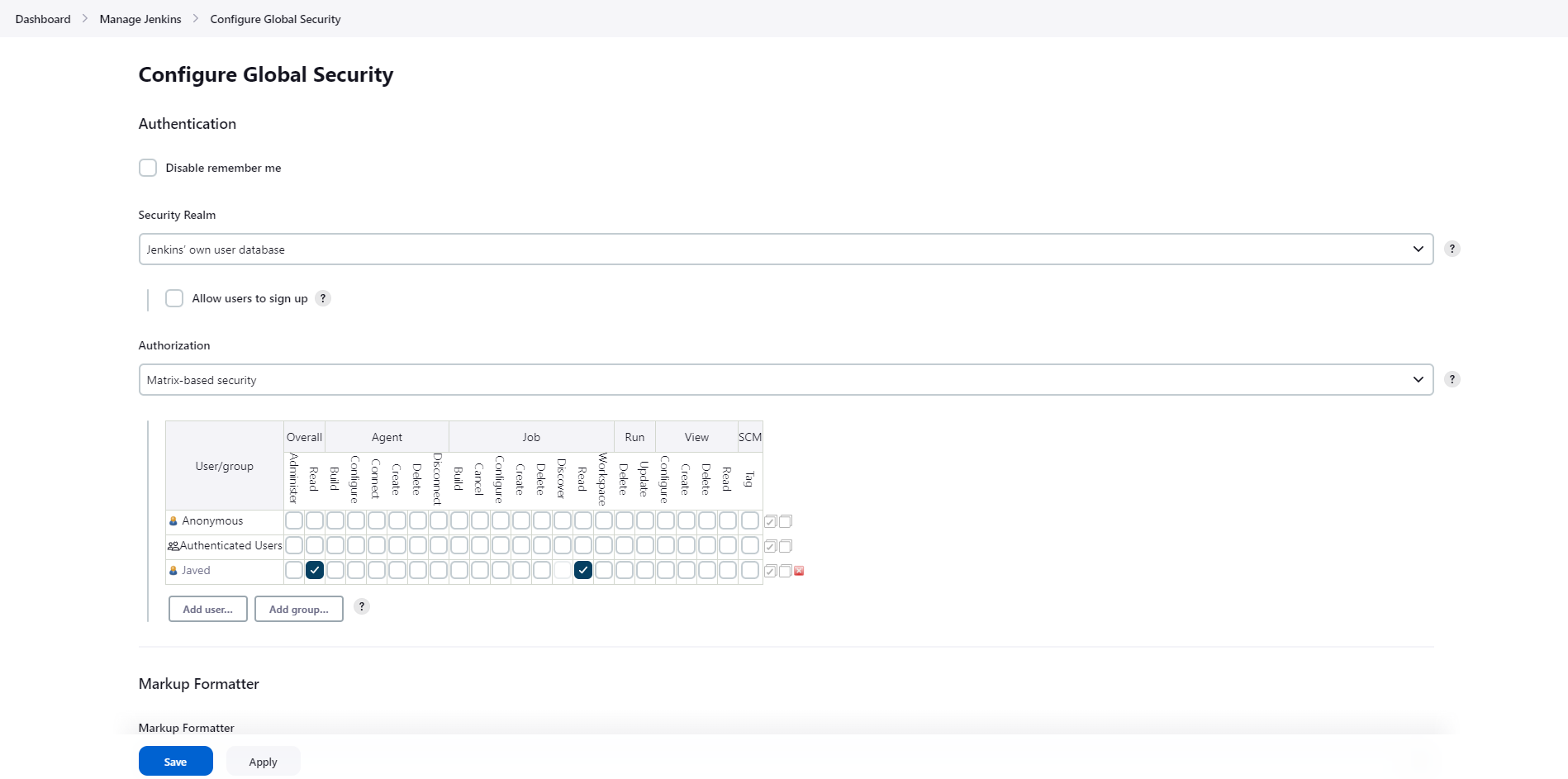Click the Anonymous user icon
Screen dimensions: 1568x779
173,521
